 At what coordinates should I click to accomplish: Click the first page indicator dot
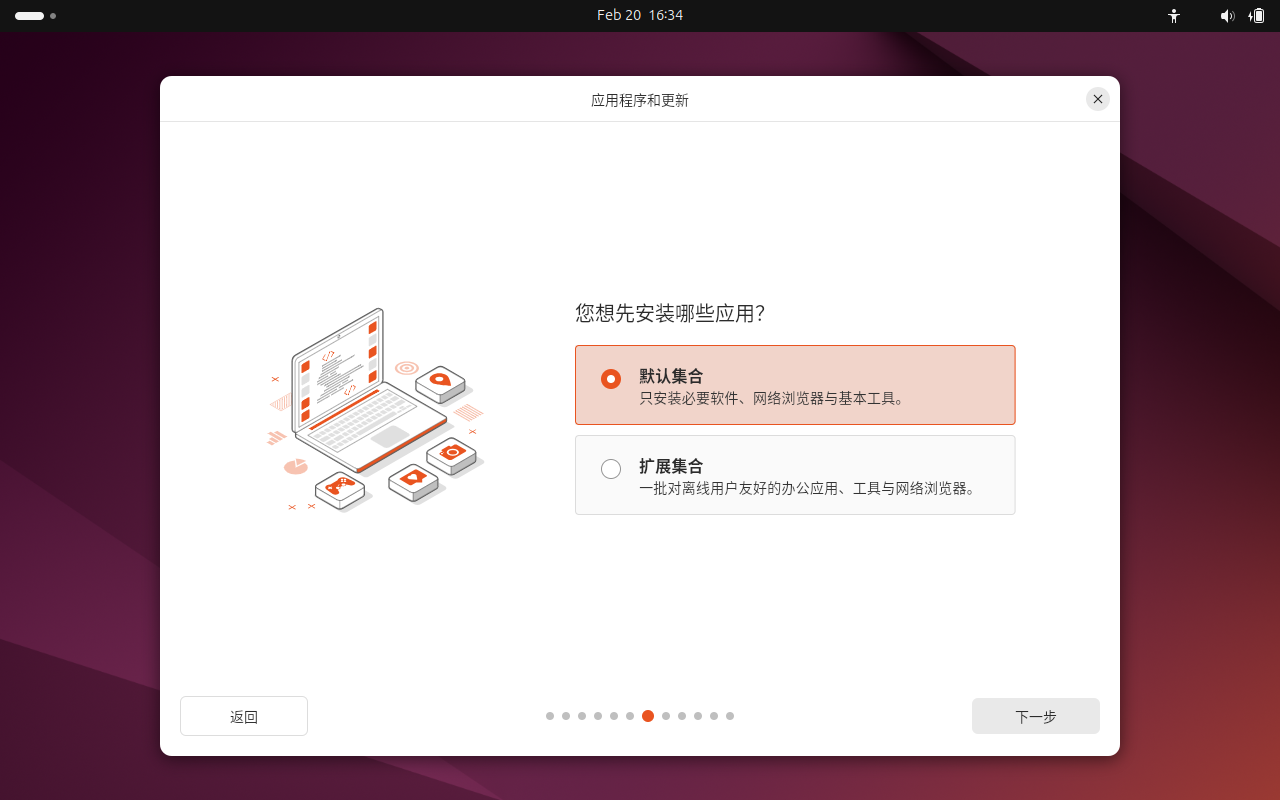(550, 716)
